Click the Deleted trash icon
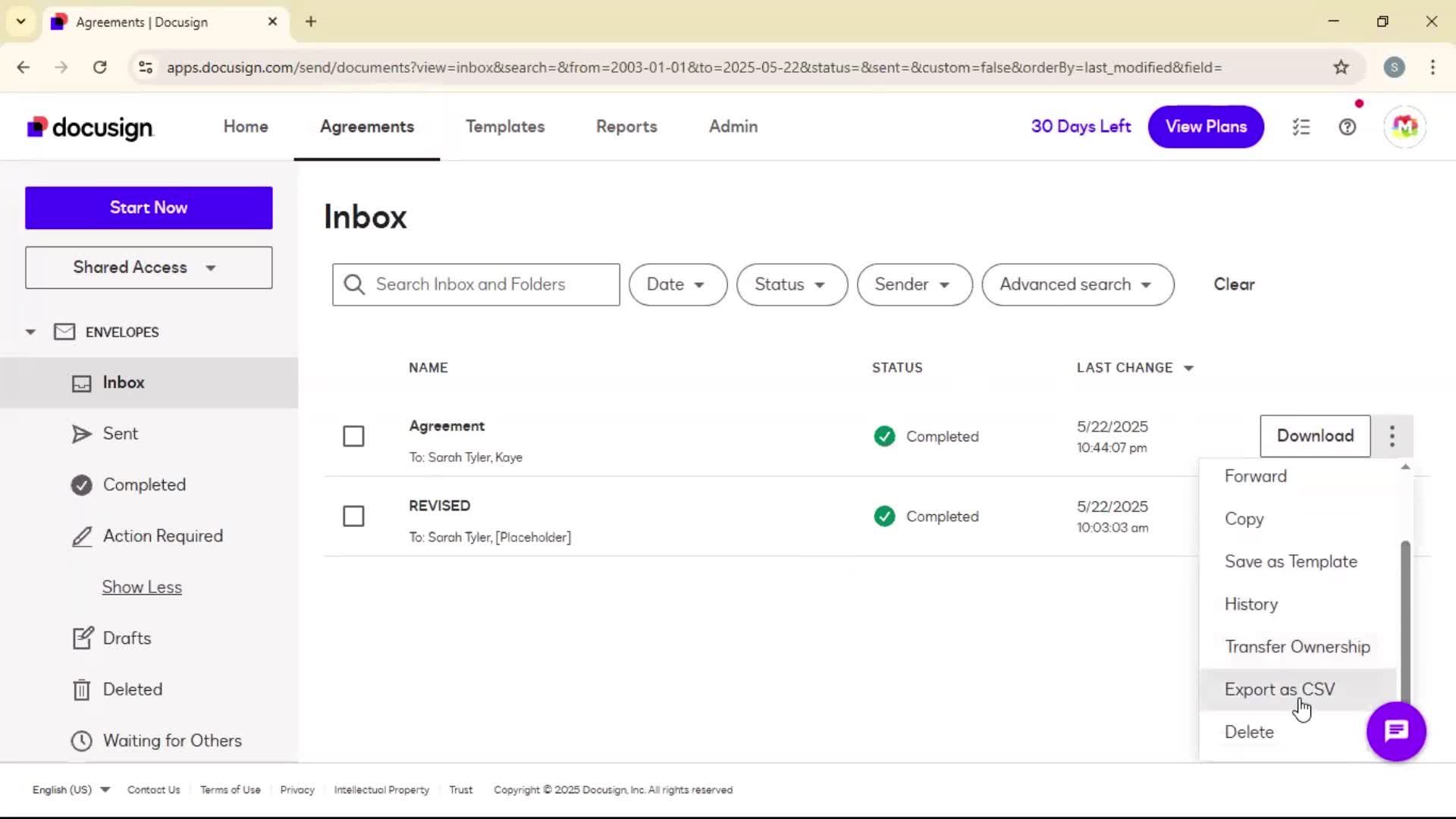The height and width of the screenshot is (819, 1456). (x=81, y=689)
